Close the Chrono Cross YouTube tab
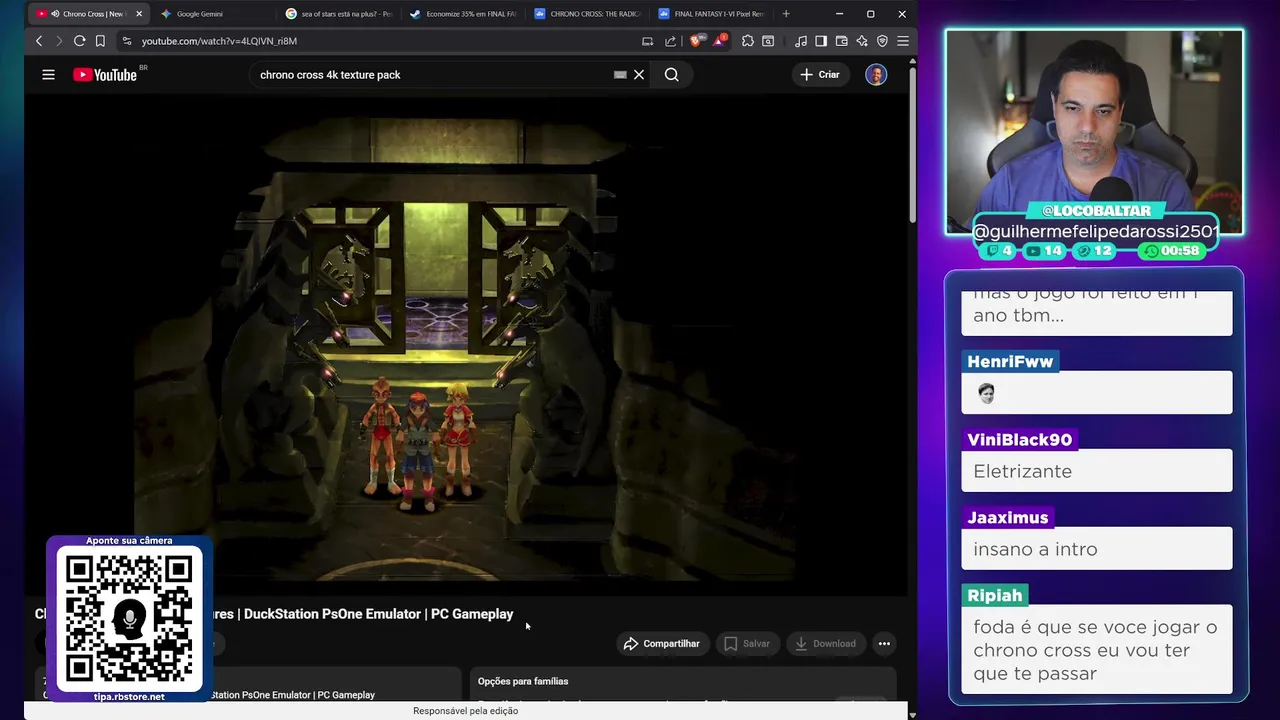The image size is (1280, 720). point(139,14)
